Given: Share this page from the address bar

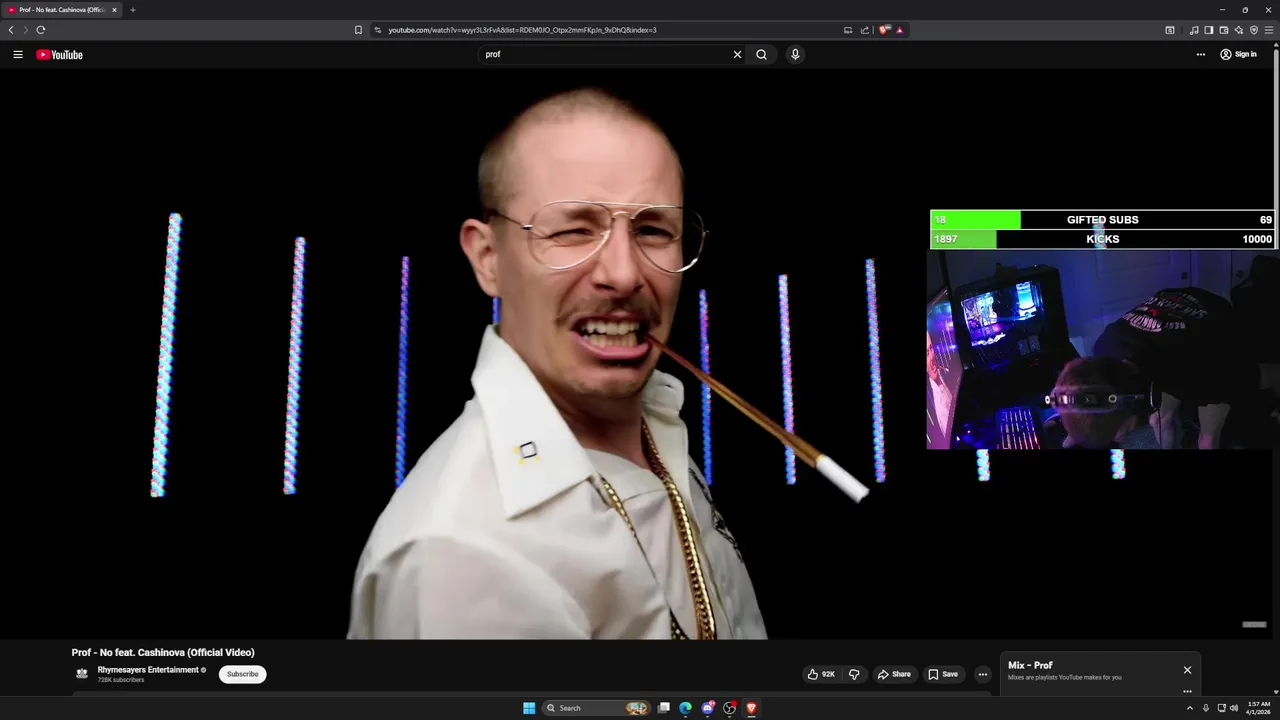Looking at the screenshot, I should tap(865, 30).
